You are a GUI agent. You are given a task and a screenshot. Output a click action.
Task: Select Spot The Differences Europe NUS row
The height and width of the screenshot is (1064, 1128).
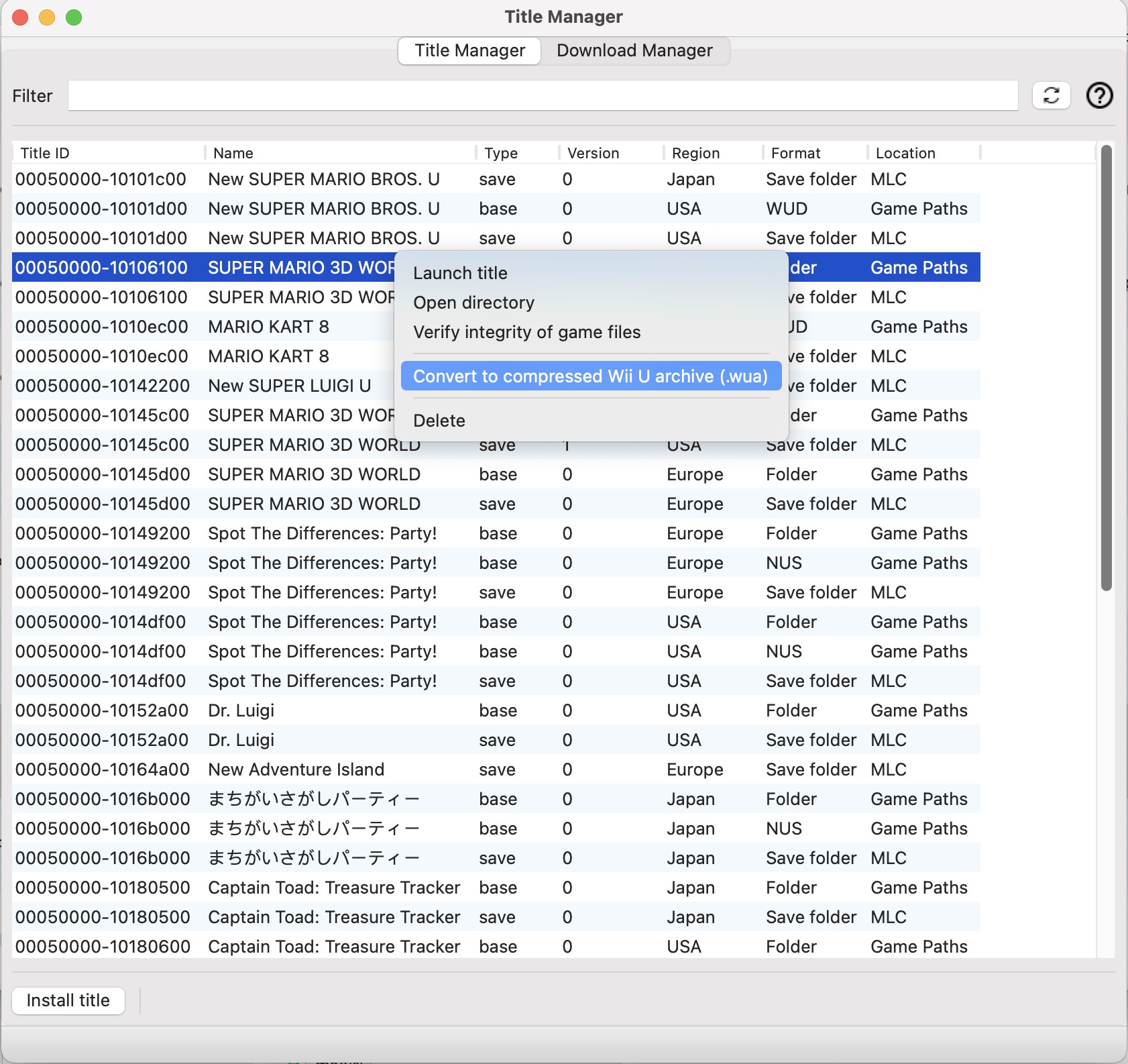coord(496,563)
